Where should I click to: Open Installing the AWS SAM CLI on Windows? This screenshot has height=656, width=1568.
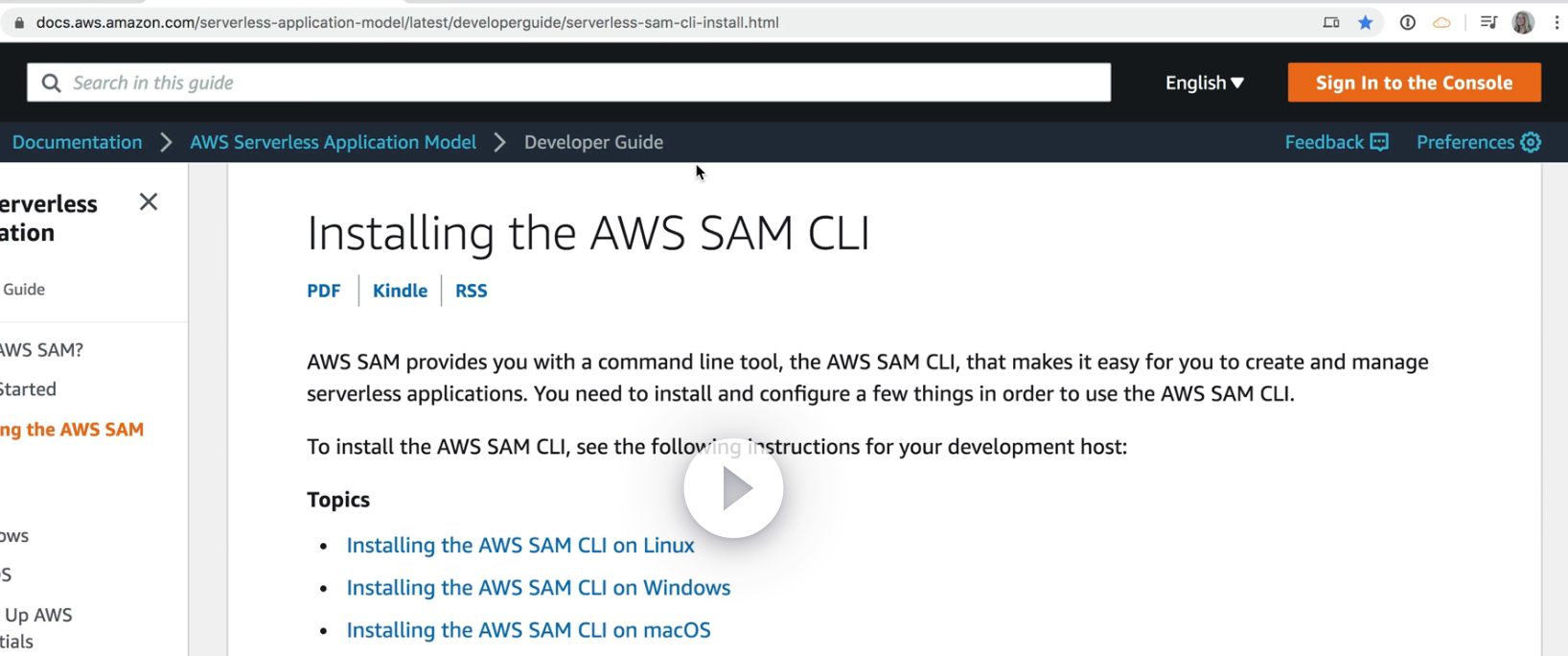click(x=538, y=587)
